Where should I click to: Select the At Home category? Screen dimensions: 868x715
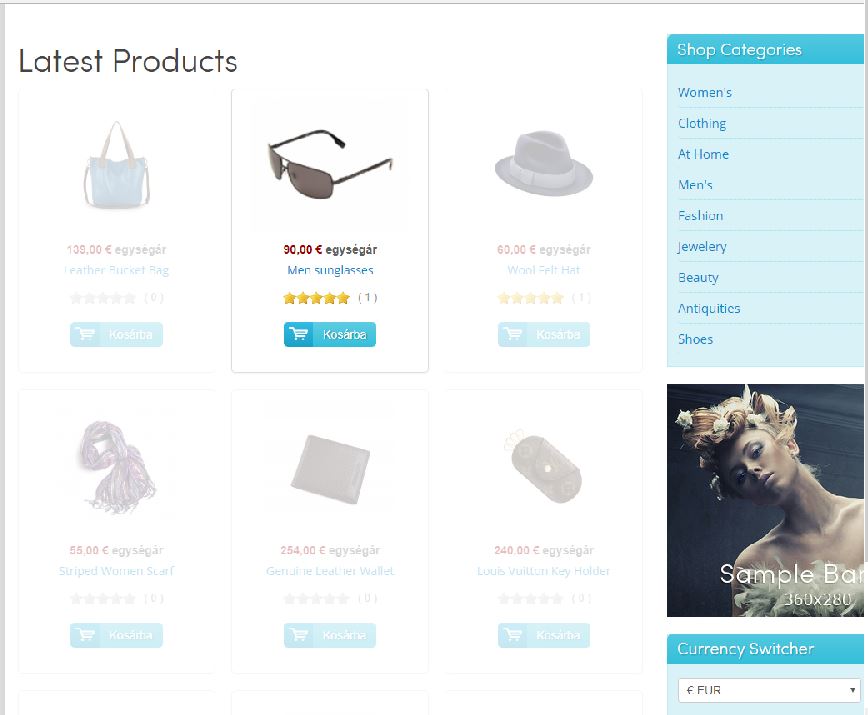coord(703,154)
